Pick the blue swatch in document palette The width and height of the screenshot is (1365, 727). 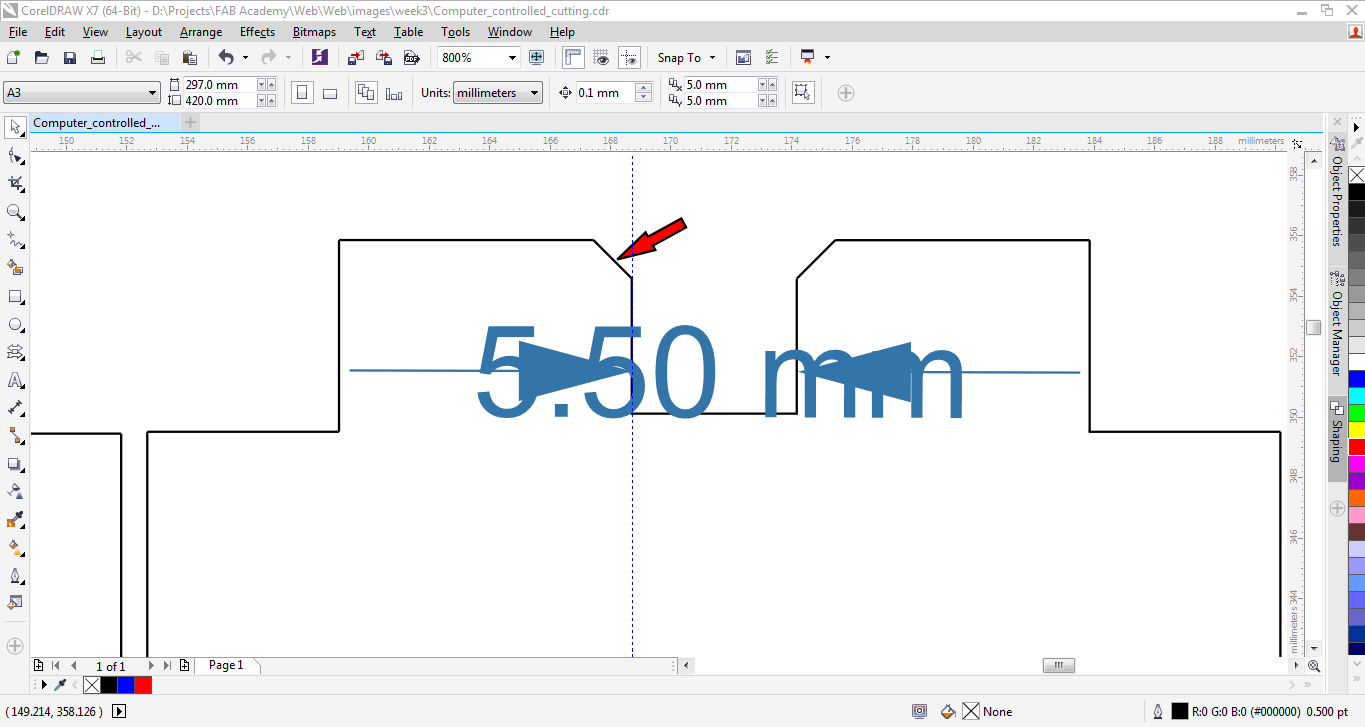coord(126,685)
